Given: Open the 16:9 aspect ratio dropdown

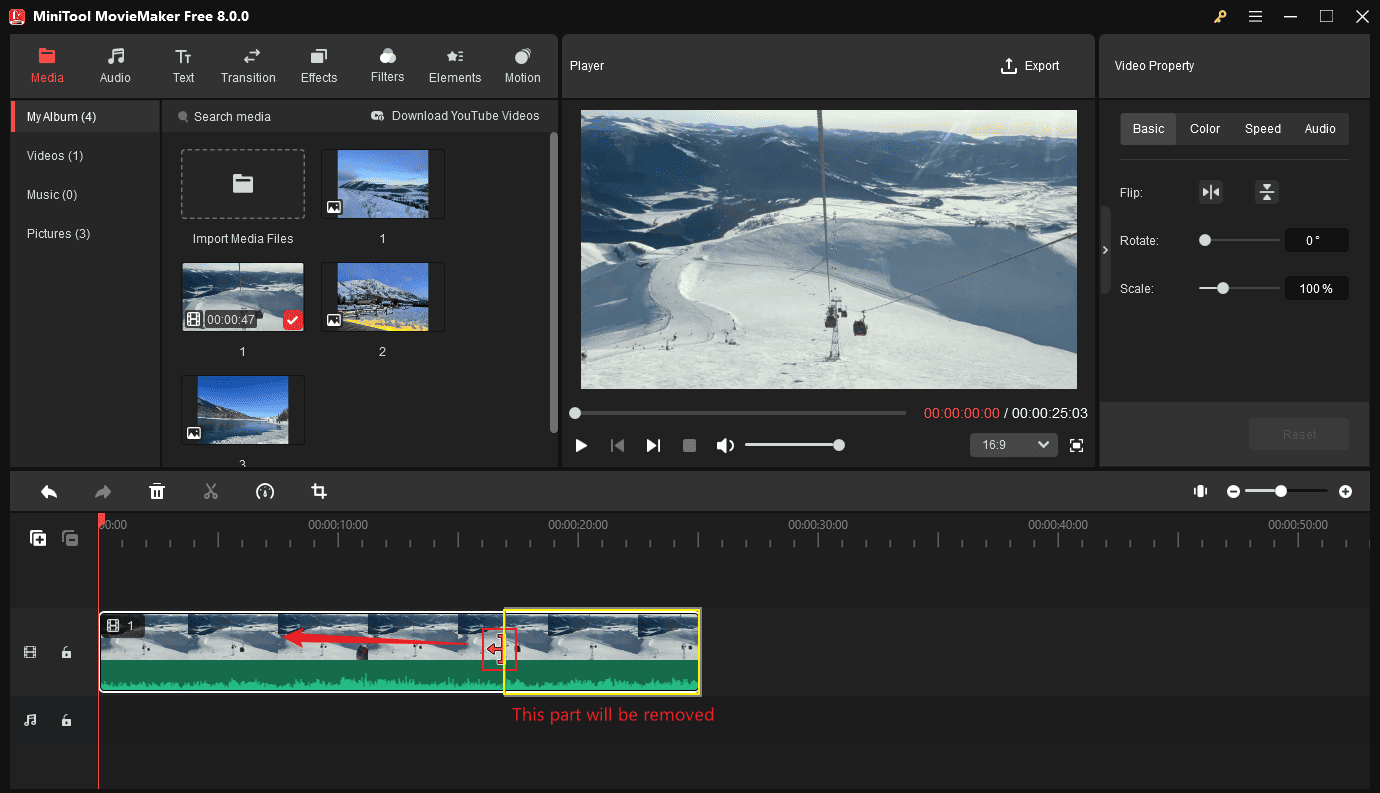Looking at the screenshot, I should click(x=1014, y=445).
